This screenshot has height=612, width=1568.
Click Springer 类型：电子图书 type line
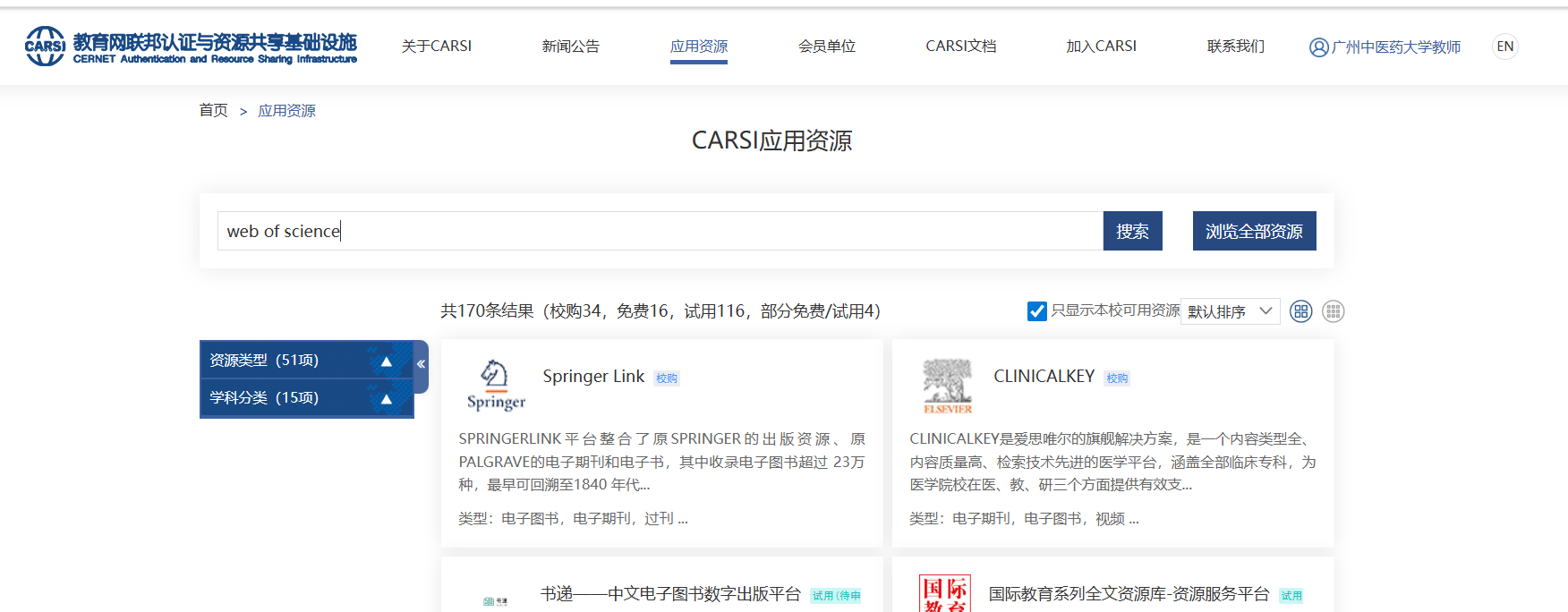point(573,519)
